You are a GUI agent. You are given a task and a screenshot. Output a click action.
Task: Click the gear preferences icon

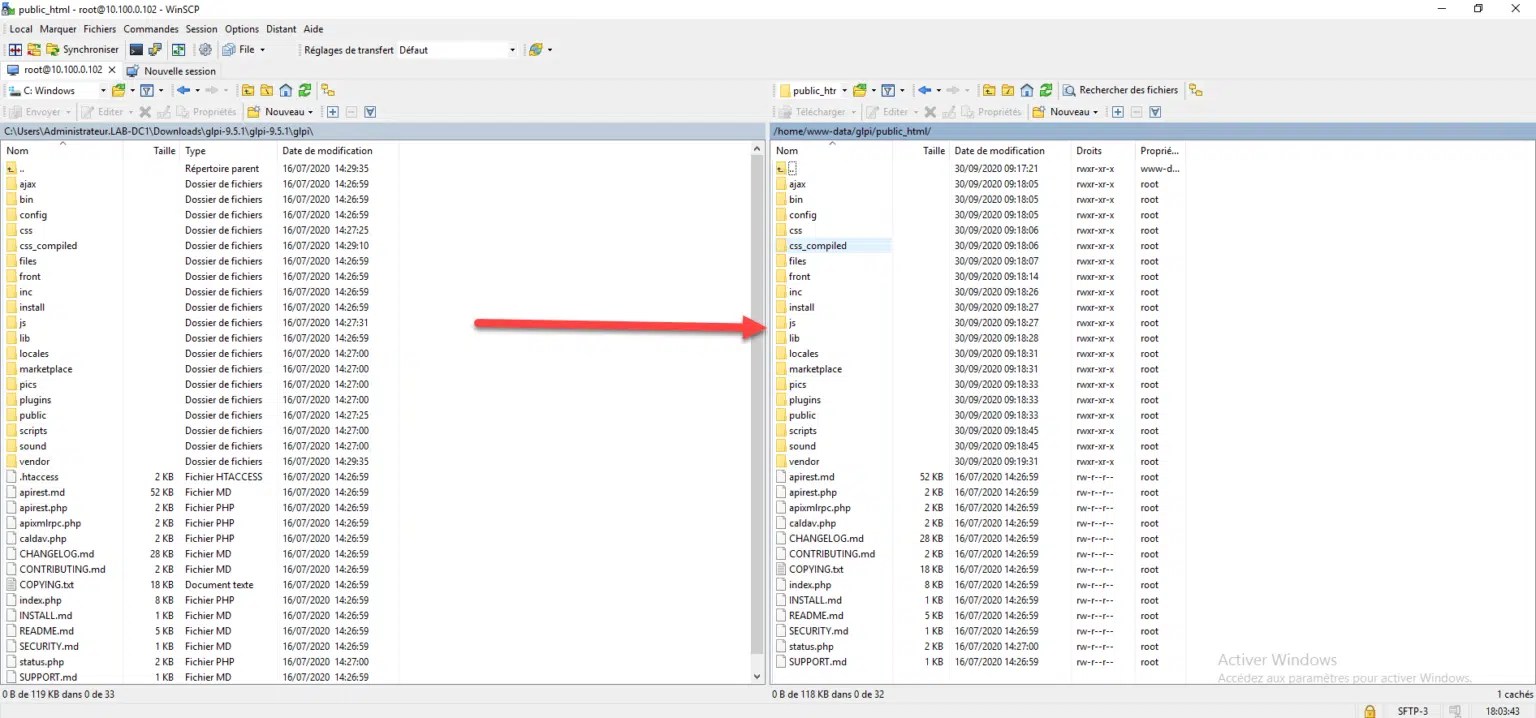pos(205,50)
